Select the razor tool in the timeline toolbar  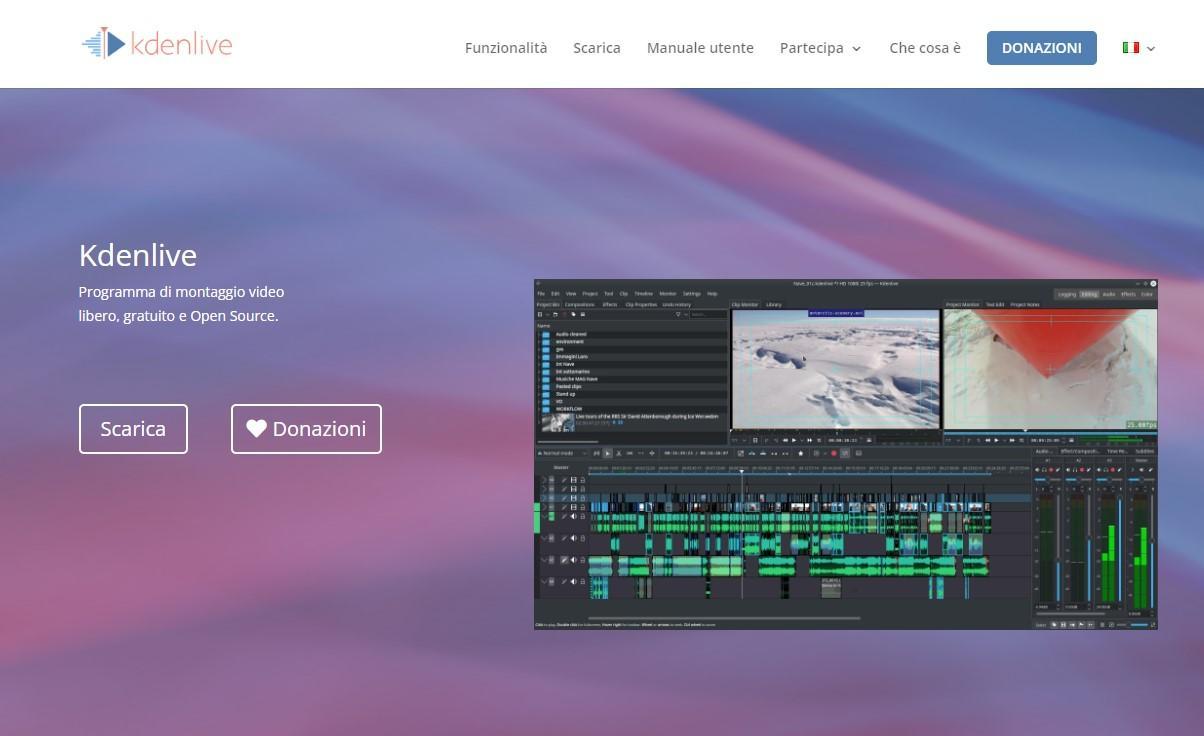point(618,453)
